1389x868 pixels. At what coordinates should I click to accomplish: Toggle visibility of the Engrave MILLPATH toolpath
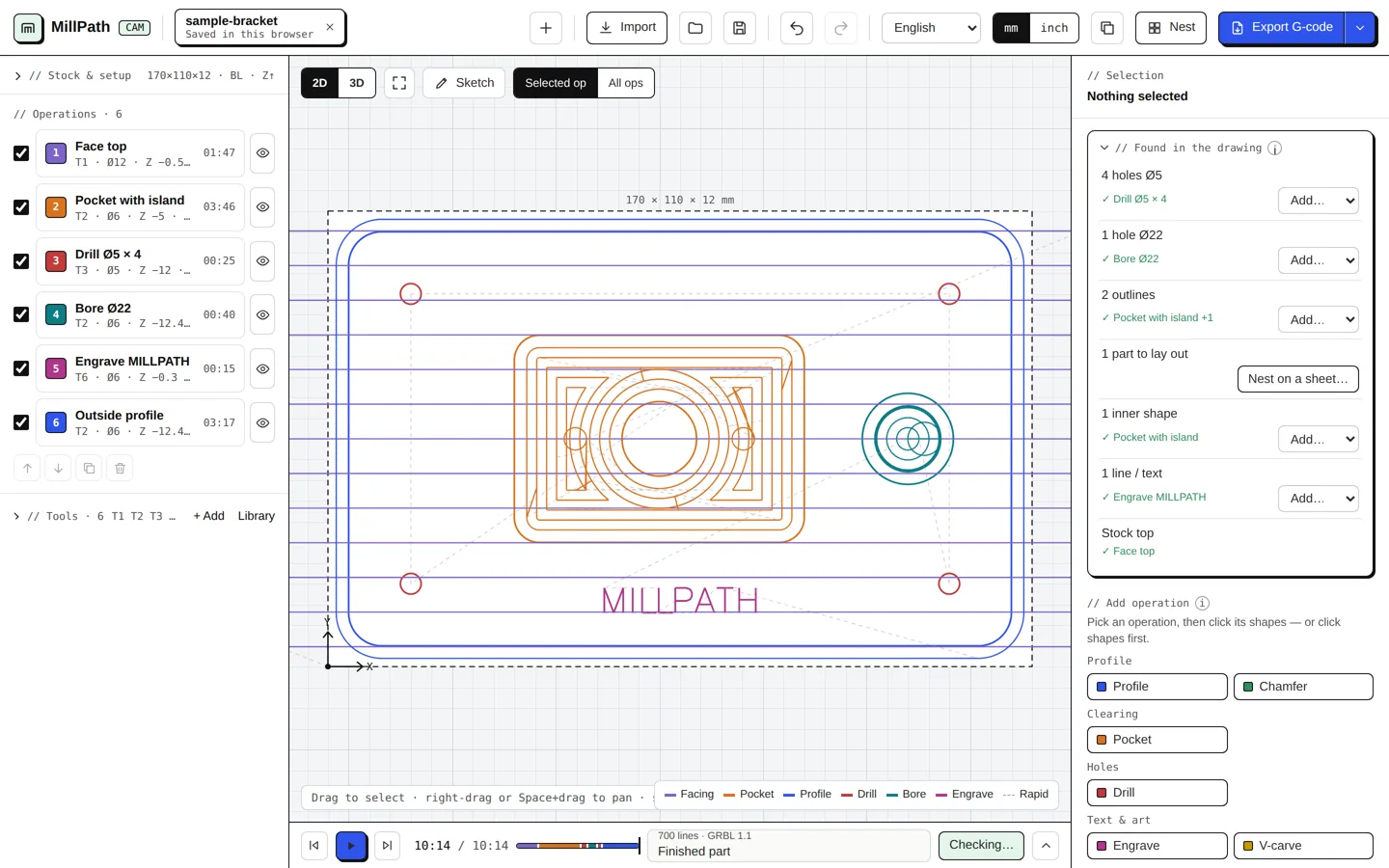point(262,368)
